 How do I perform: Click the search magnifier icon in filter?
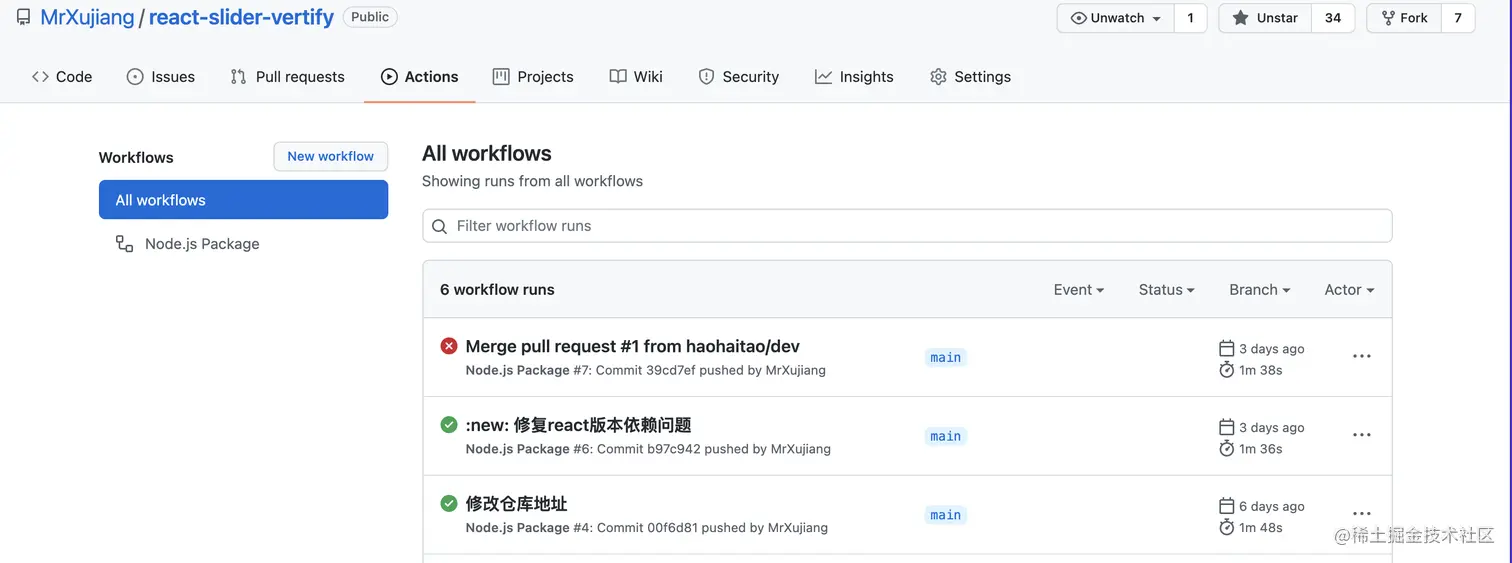pos(439,226)
